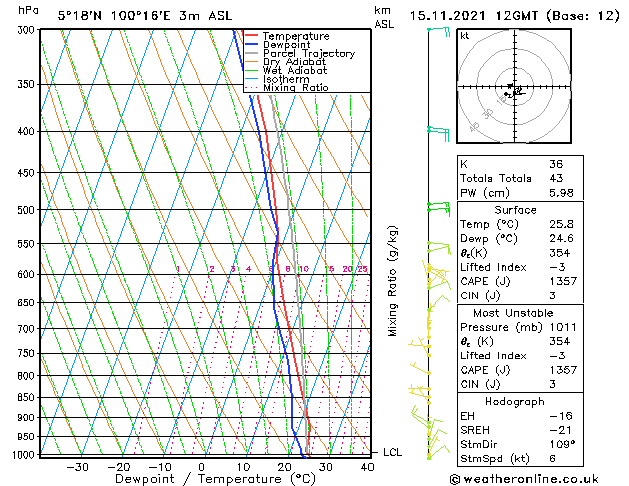Click the hodograph center trace
This screenshot has width=629, height=486.
pyautogui.click(x=514, y=91)
